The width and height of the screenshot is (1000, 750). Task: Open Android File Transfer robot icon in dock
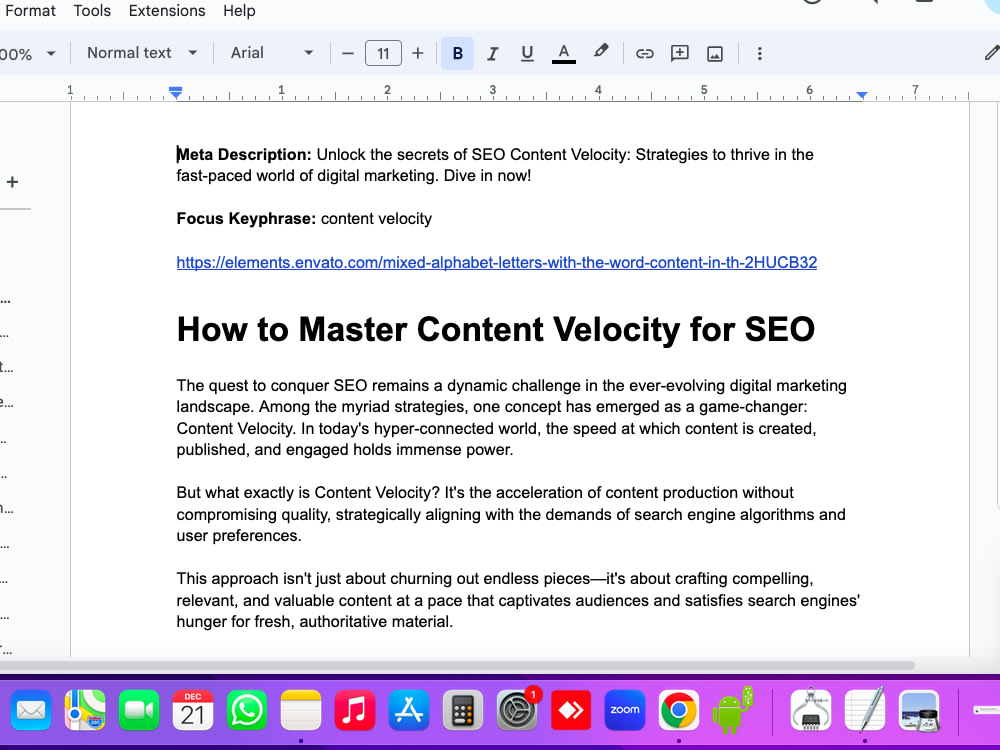732,710
